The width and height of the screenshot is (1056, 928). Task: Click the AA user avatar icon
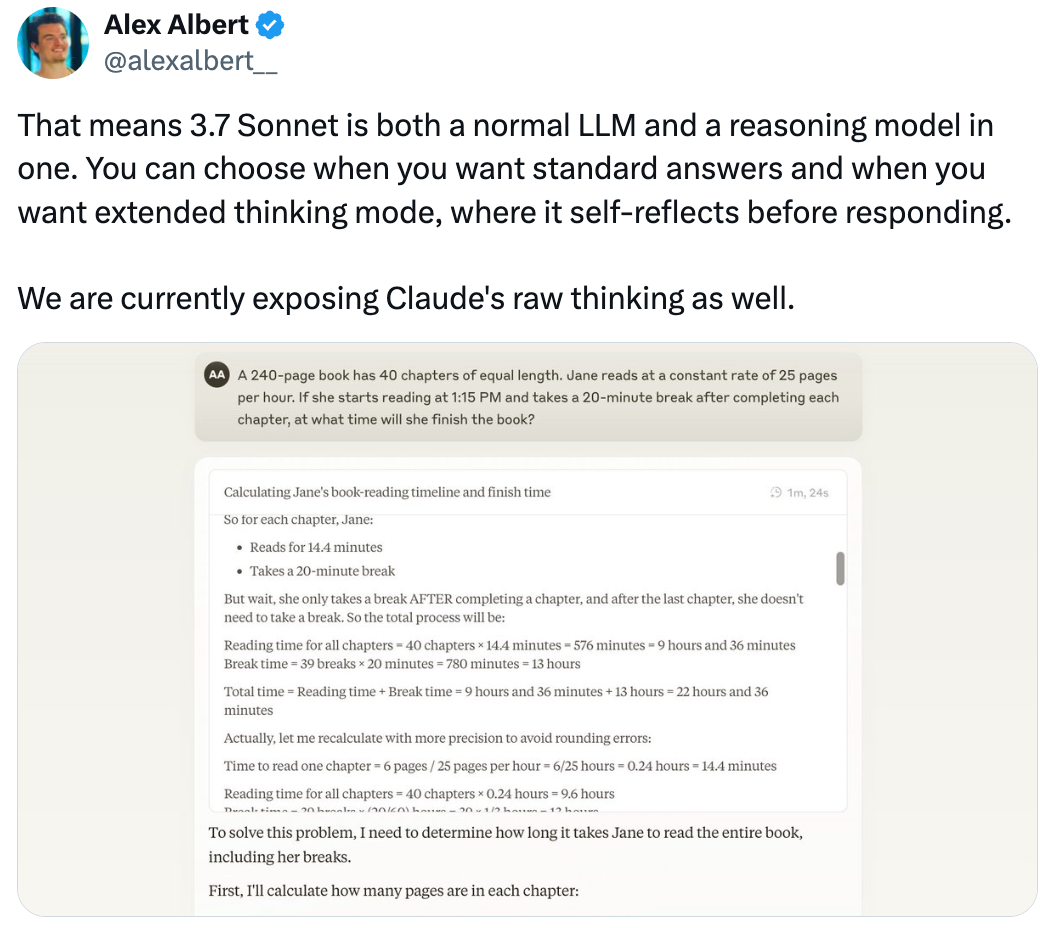(x=217, y=375)
